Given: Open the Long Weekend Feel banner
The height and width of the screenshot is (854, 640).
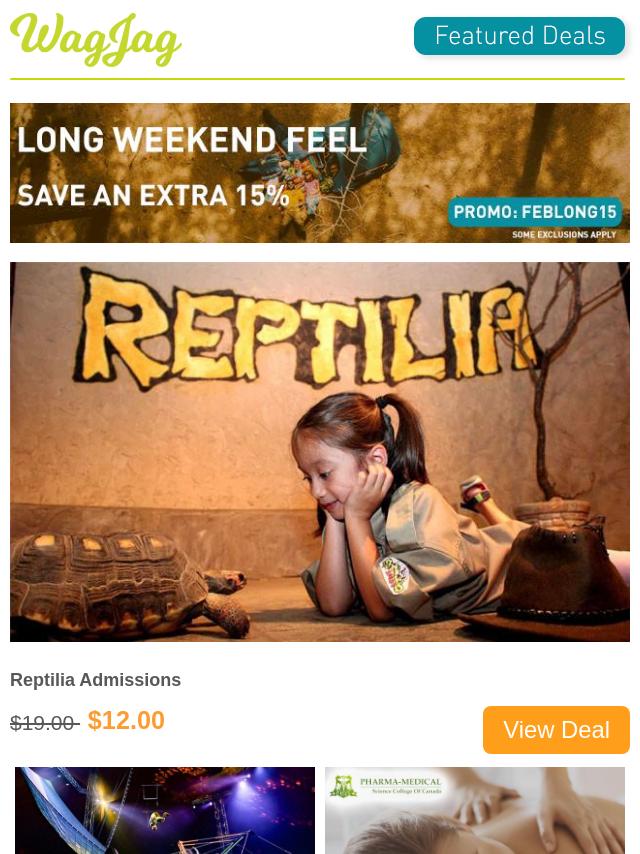Looking at the screenshot, I should [x=320, y=173].
